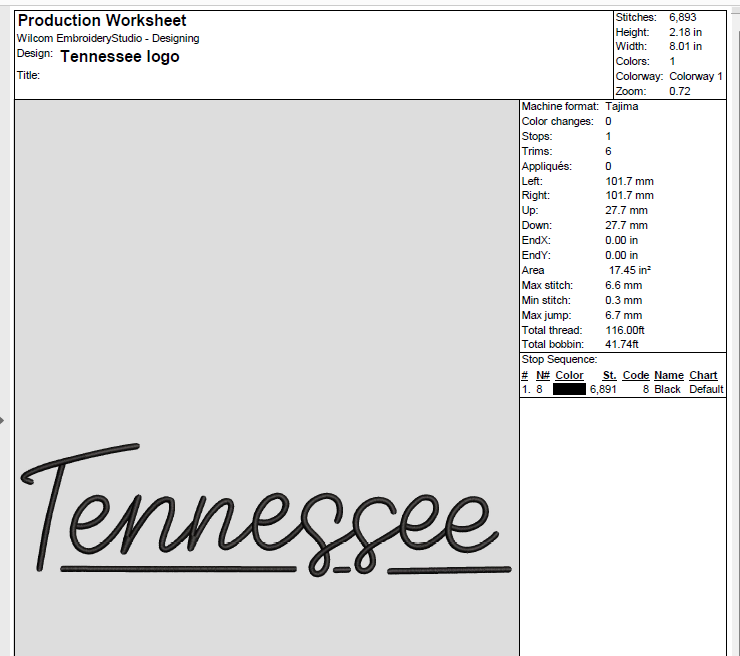Click the Height value 2.18 in
Viewport: 740px width, 656px height.
pyautogui.click(x=685, y=32)
